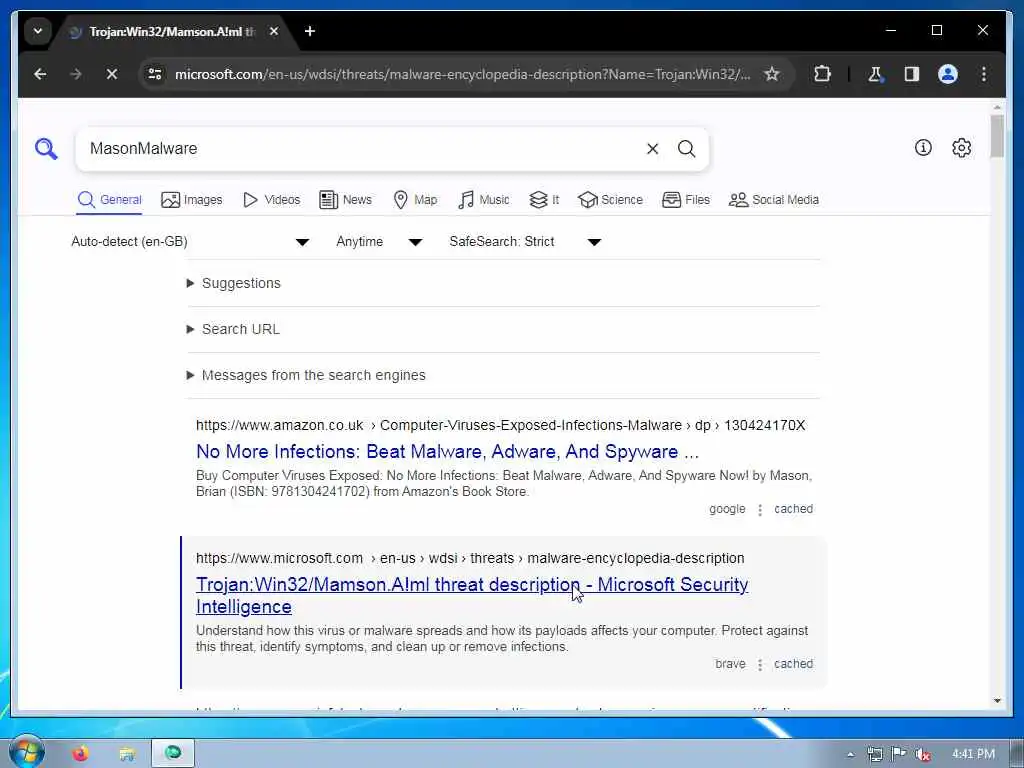Stop the page loading
Screen dimensions: 1024x768
pyautogui.click(x=112, y=74)
